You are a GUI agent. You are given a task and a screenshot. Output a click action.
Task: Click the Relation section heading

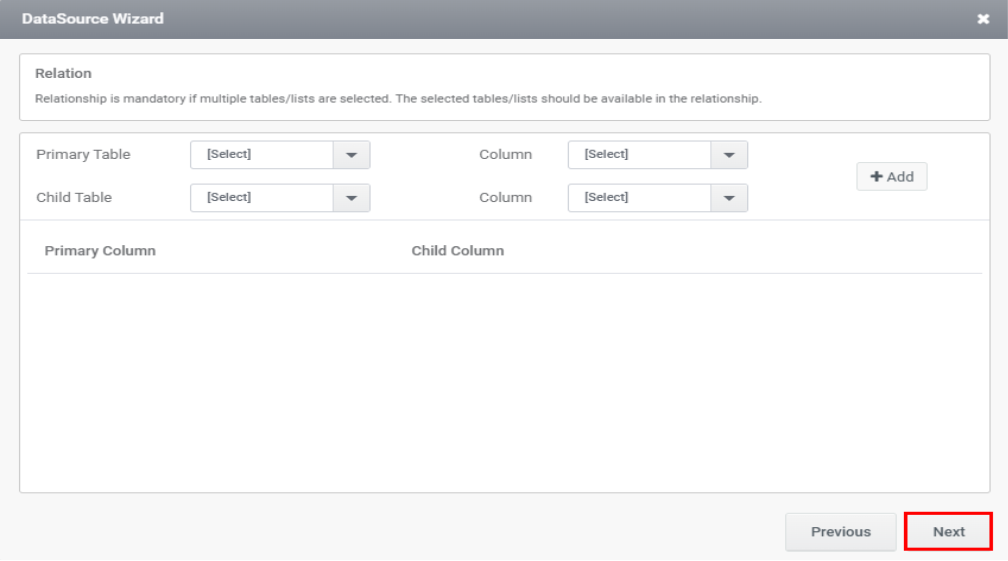63,73
